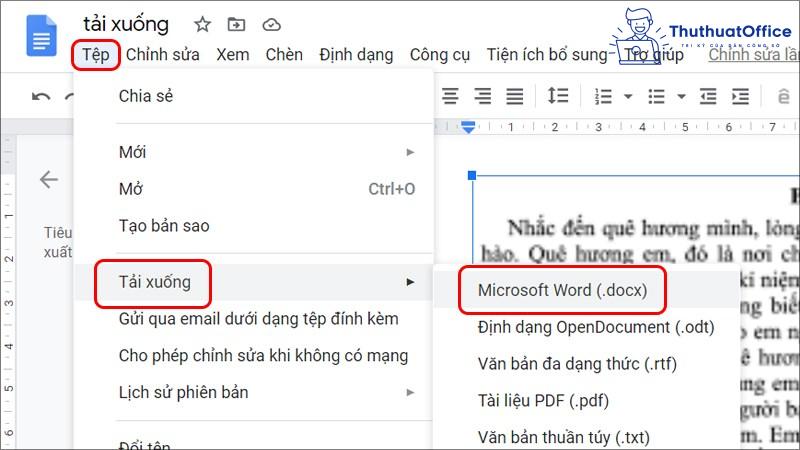Apply numbered list formatting
This screenshot has width=800, height=450.
603,96
